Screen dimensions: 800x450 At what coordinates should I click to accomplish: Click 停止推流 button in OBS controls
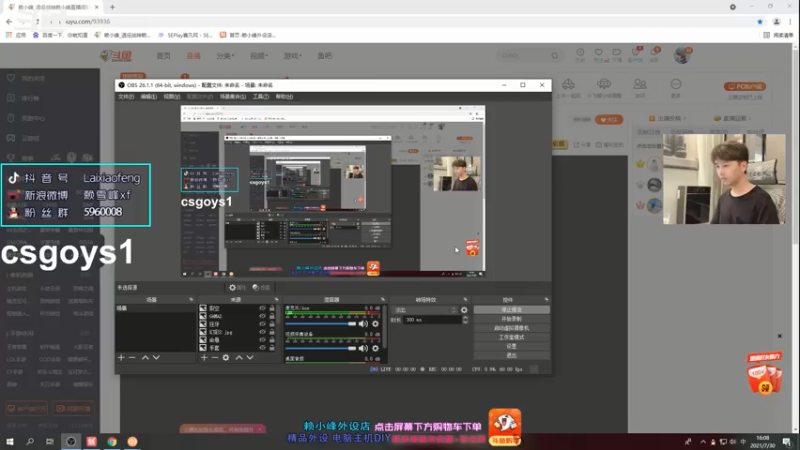click(511, 310)
